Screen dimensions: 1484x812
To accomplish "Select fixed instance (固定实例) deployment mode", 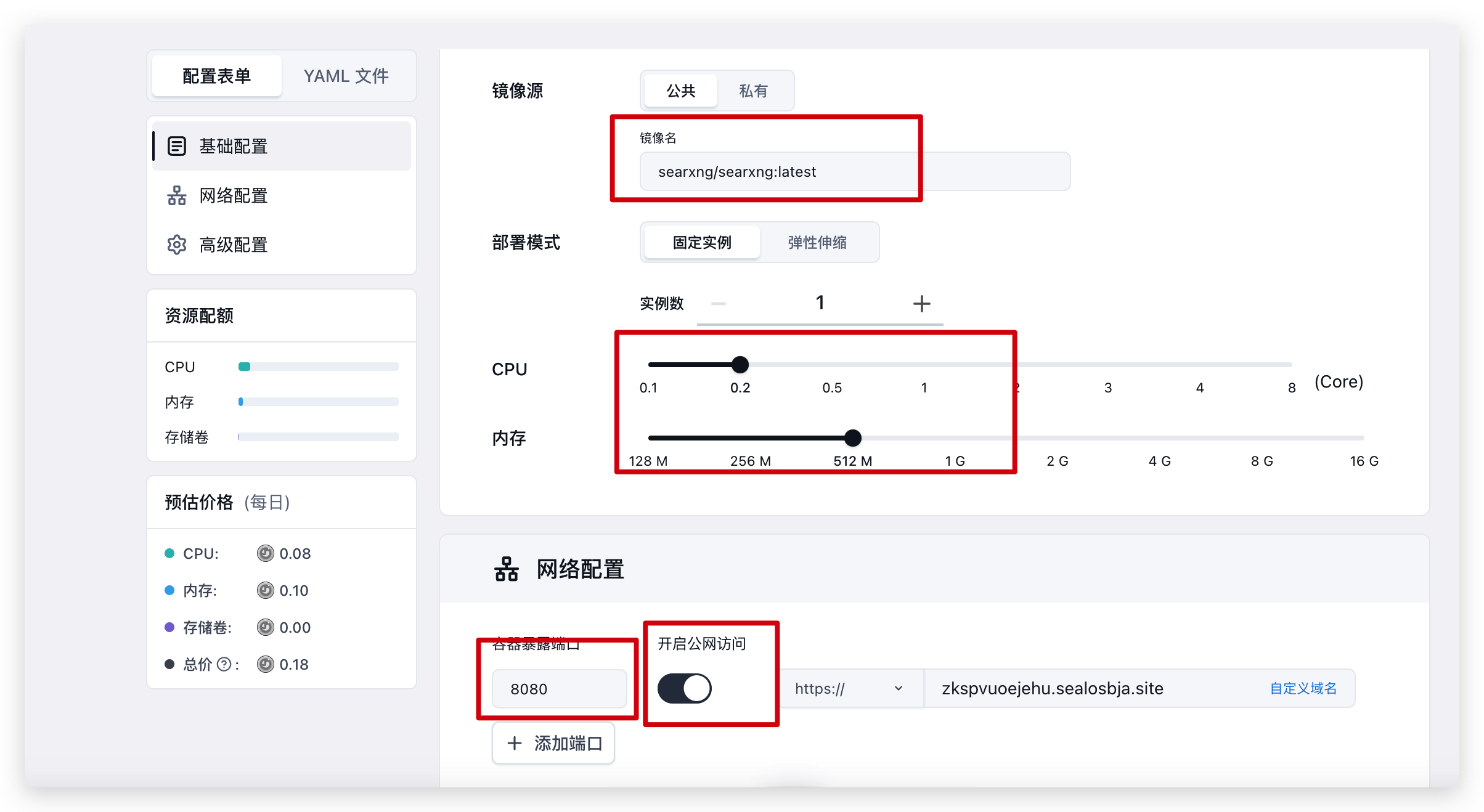I will pyautogui.click(x=702, y=242).
